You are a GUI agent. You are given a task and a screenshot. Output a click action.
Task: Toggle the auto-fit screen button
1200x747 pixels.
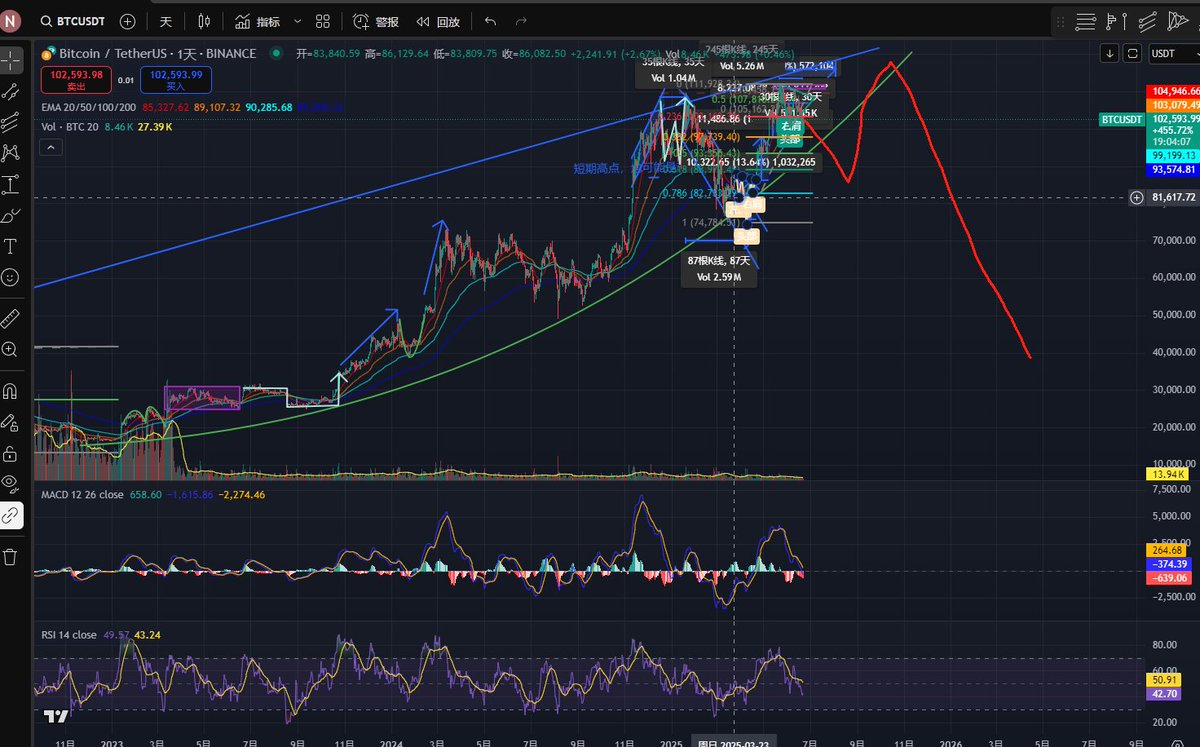1133,53
